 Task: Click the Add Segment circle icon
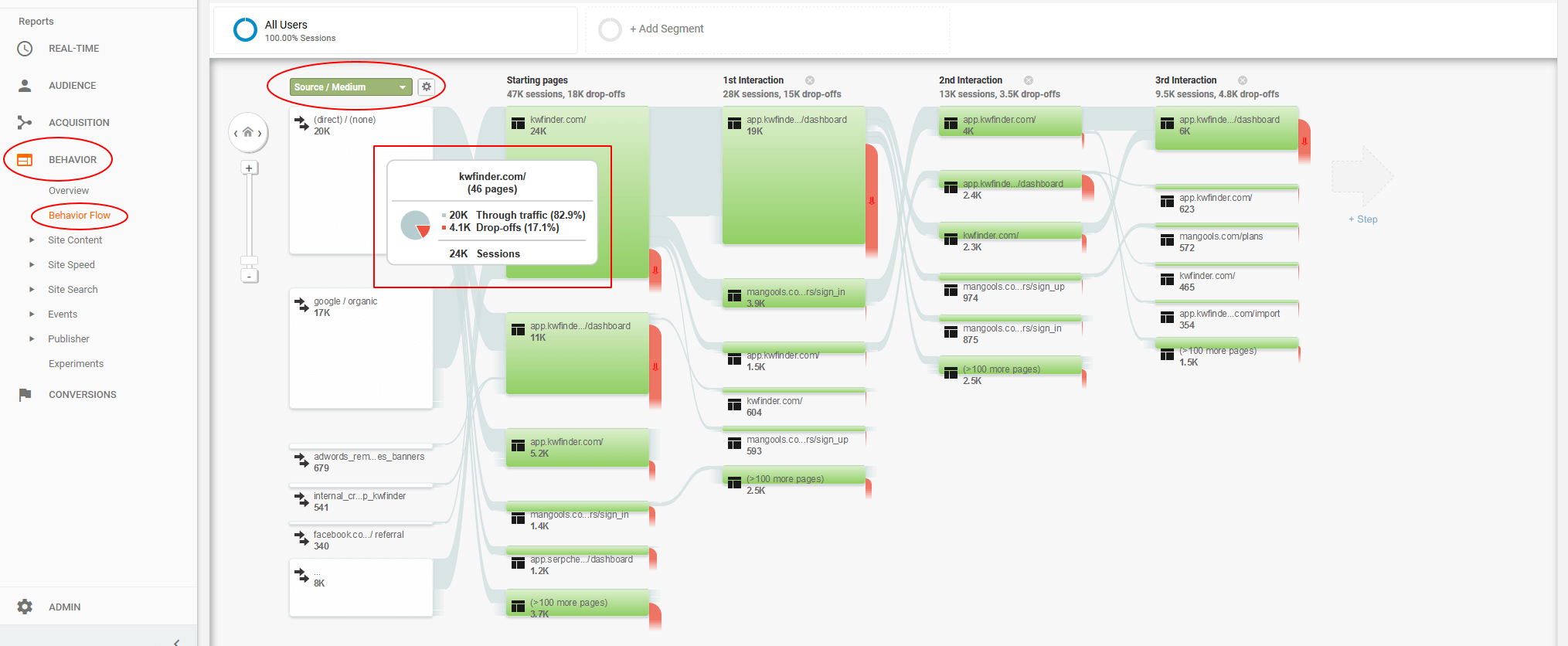coord(610,29)
